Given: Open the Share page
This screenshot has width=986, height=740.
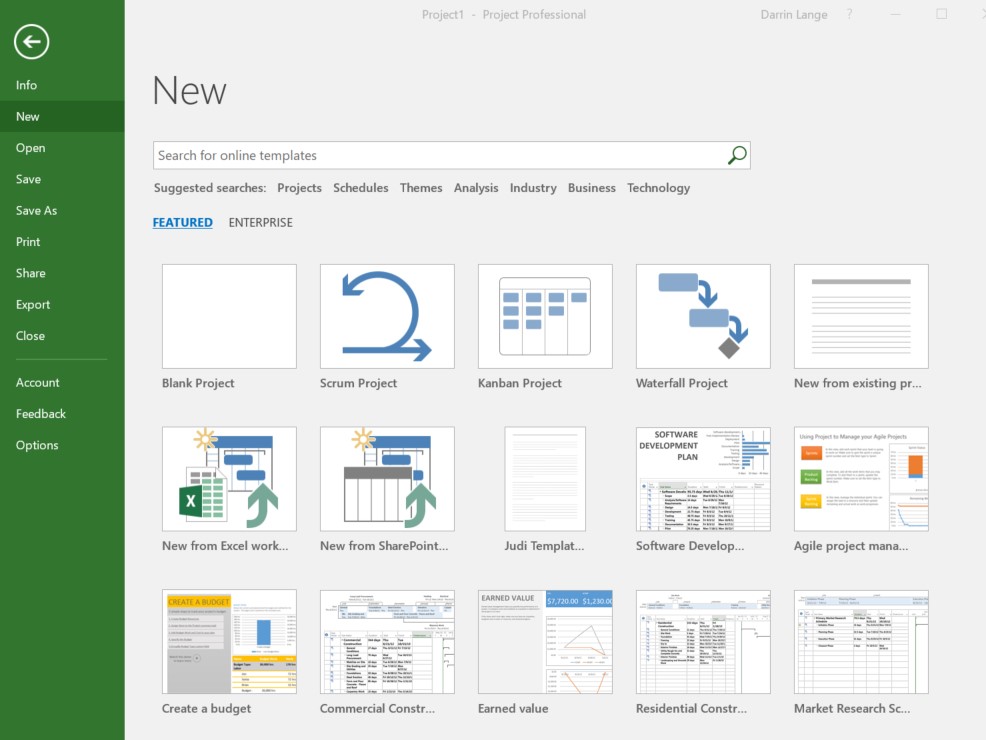Looking at the screenshot, I should point(62,273).
